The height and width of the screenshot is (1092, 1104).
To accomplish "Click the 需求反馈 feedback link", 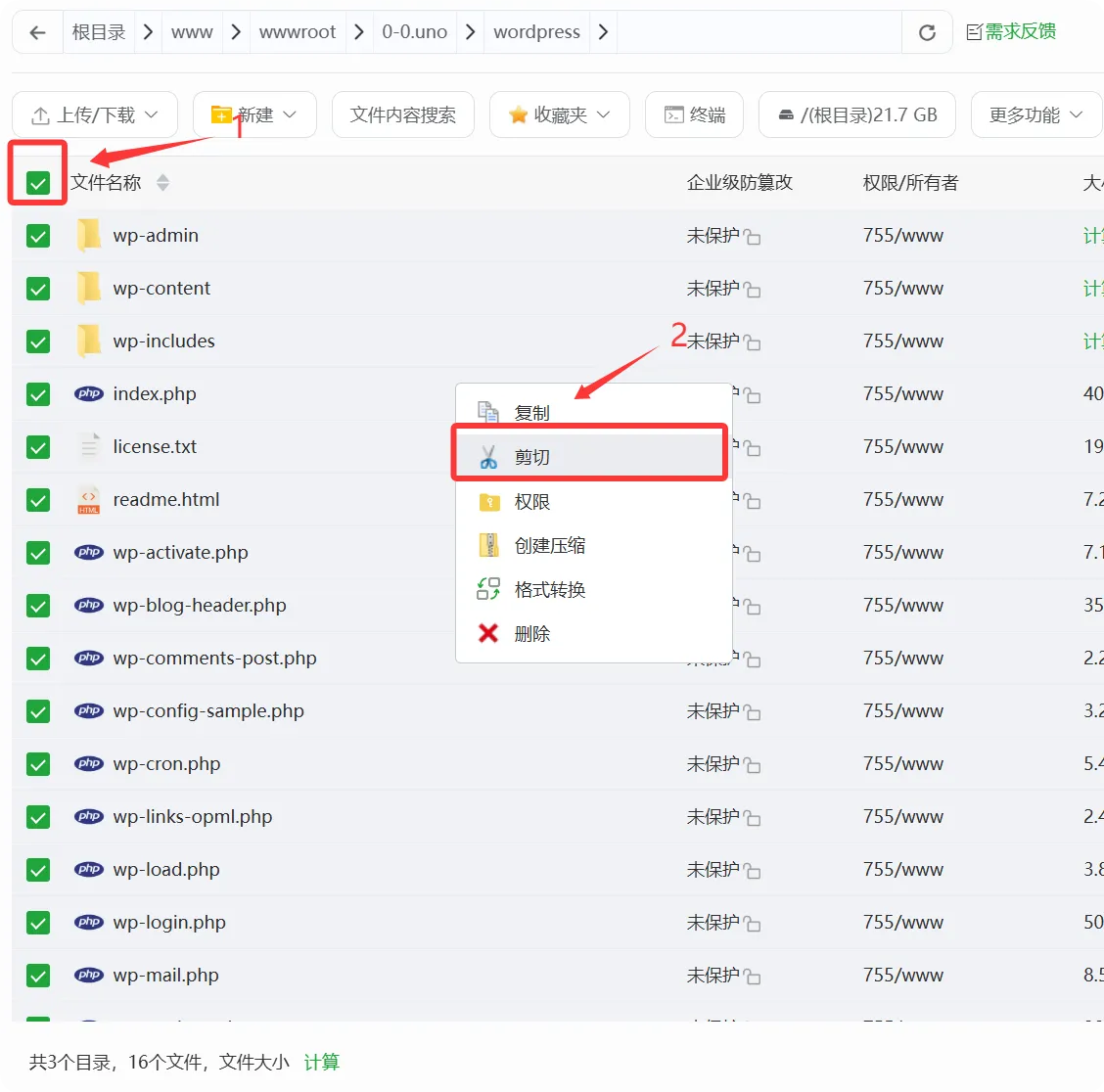I will 1011,31.
